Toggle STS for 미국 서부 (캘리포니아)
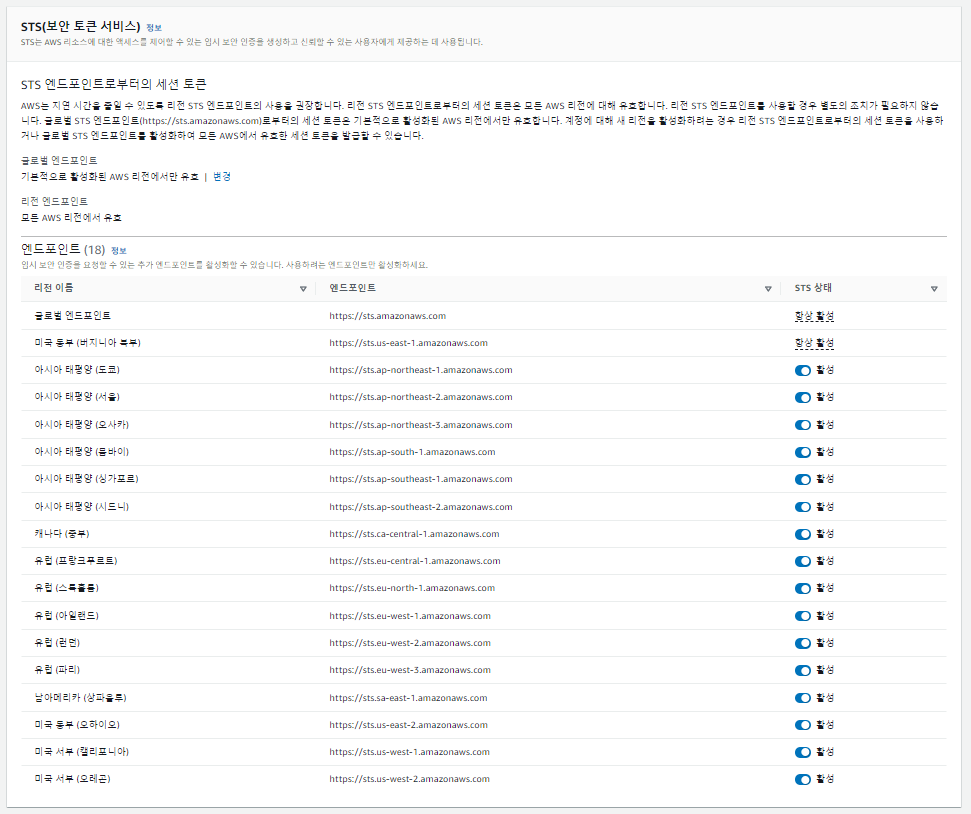This screenshot has height=814, width=971. point(803,752)
